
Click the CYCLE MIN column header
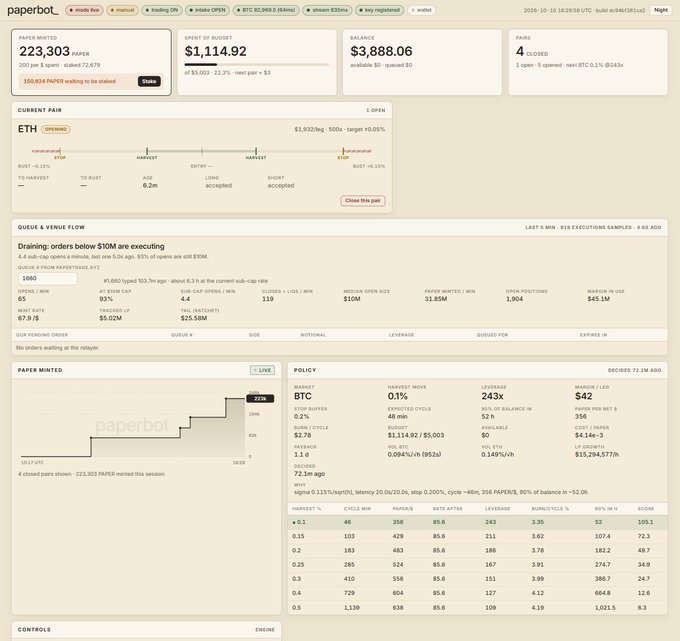coord(358,509)
